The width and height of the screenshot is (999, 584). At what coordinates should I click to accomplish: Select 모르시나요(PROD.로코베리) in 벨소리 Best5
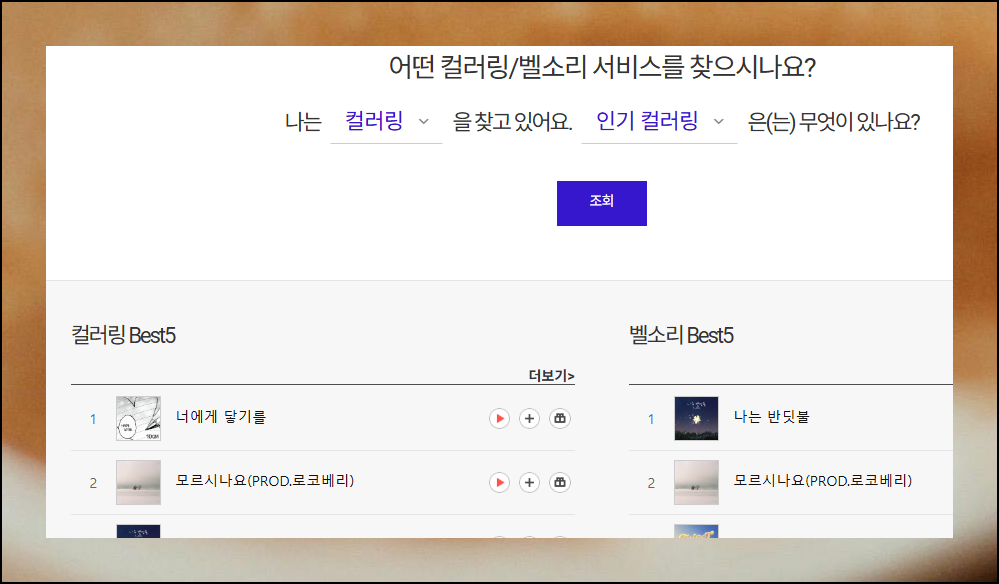(x=823, y=481)
